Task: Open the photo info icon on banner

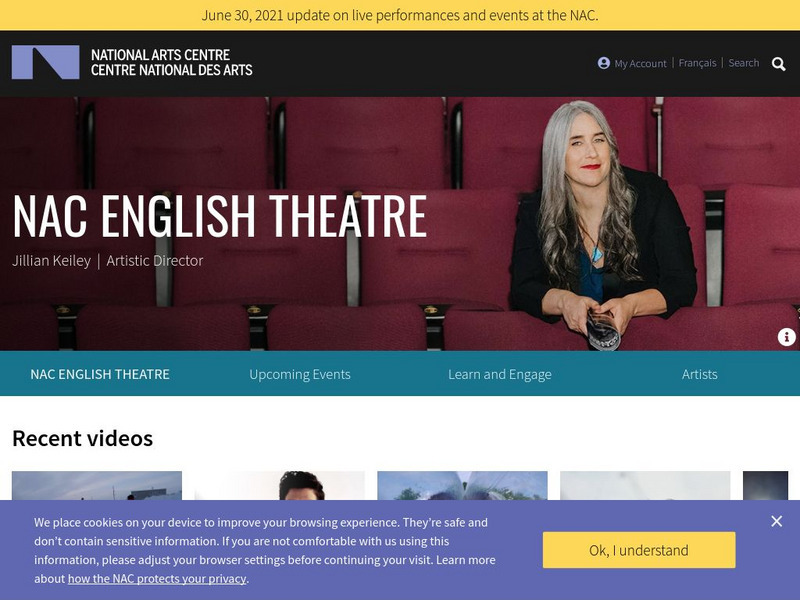Action: (x=786, y=337)
